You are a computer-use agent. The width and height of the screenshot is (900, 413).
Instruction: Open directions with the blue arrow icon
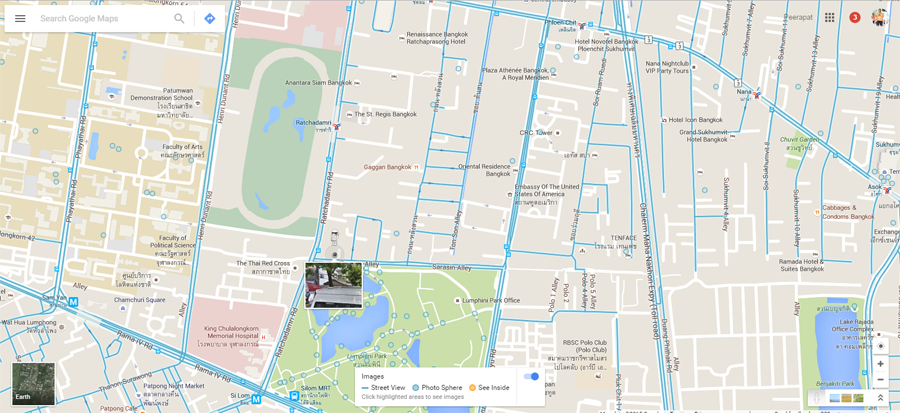pos(210,18)
